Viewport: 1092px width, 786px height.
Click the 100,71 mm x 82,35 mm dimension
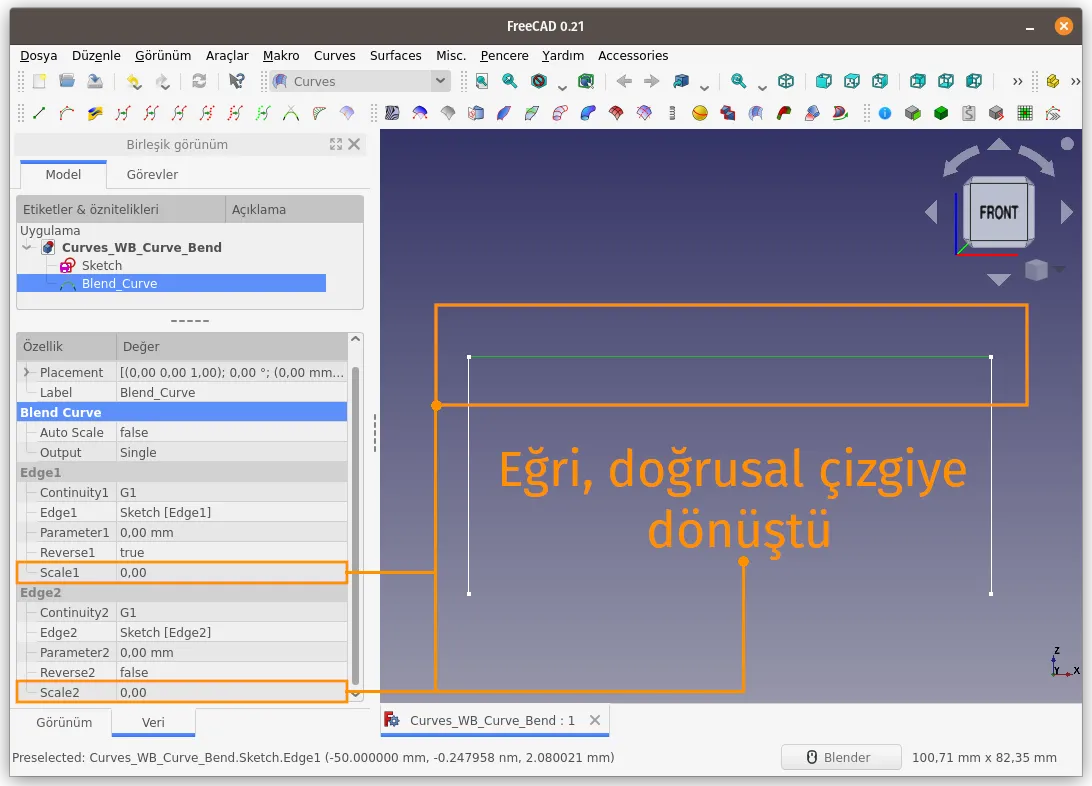point(984,757)
